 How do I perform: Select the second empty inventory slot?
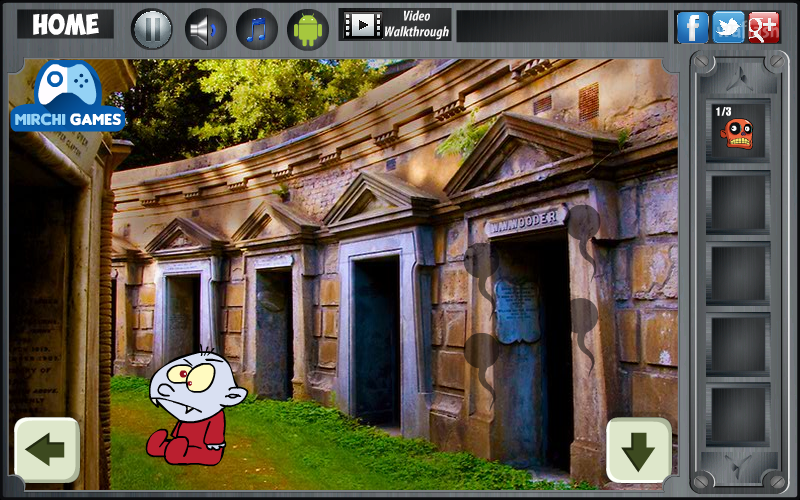click(x=738, y=273)
